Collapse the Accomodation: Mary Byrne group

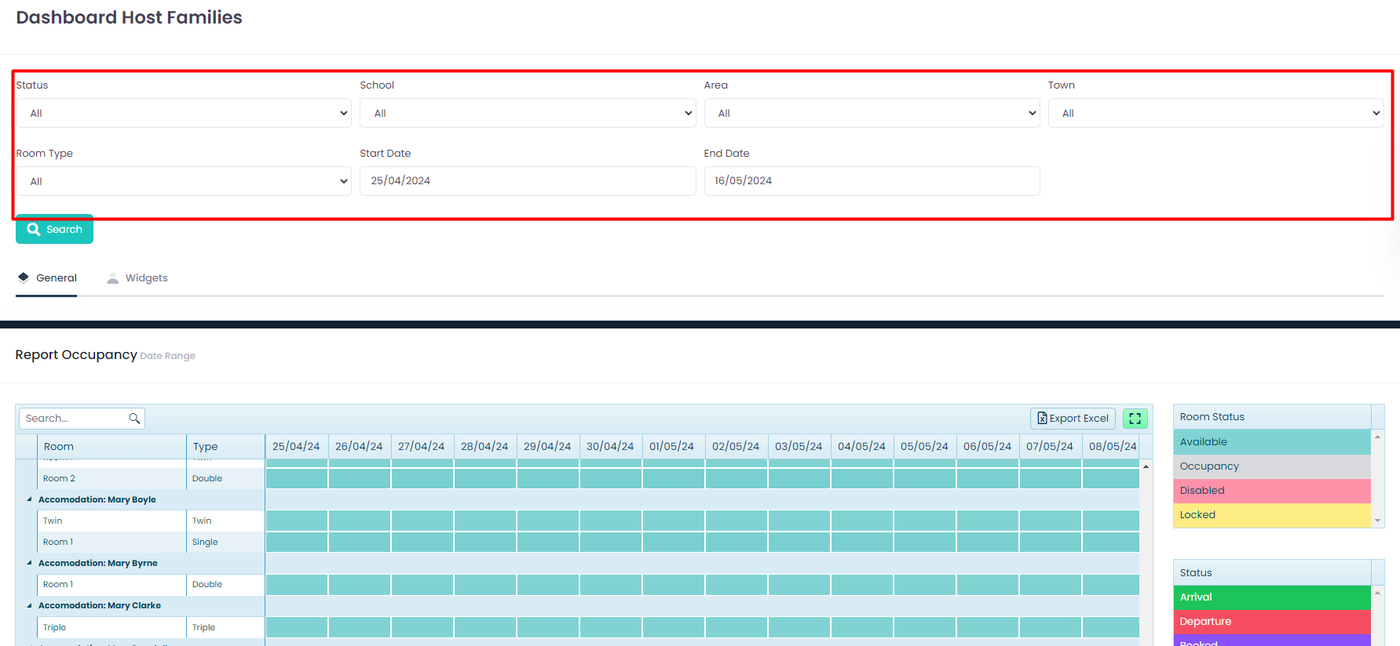pyautogui.click(x=29, y=564)
